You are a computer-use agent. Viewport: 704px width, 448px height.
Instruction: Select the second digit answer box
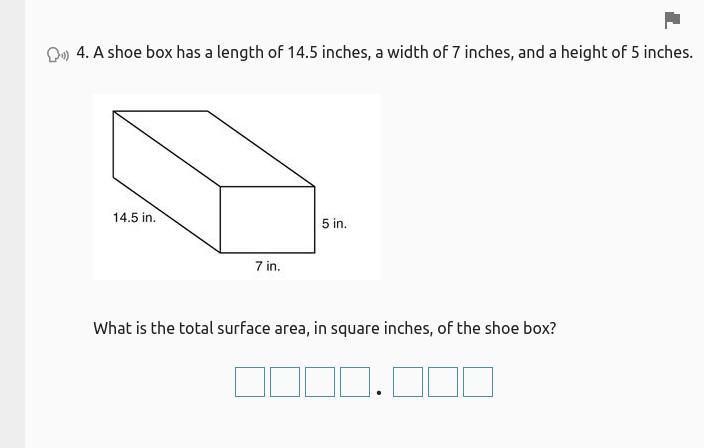tap(285, 382)
